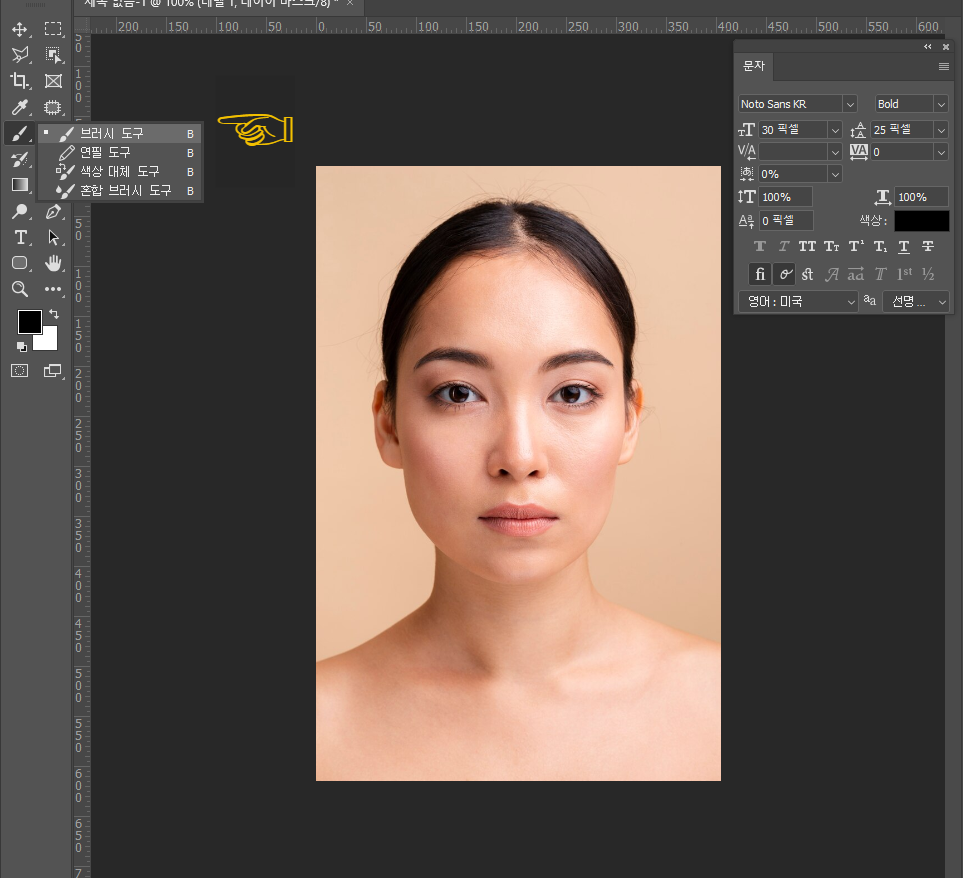
Task: Toggle contextual alternates OpenType button
Action: tap(784, 274)
